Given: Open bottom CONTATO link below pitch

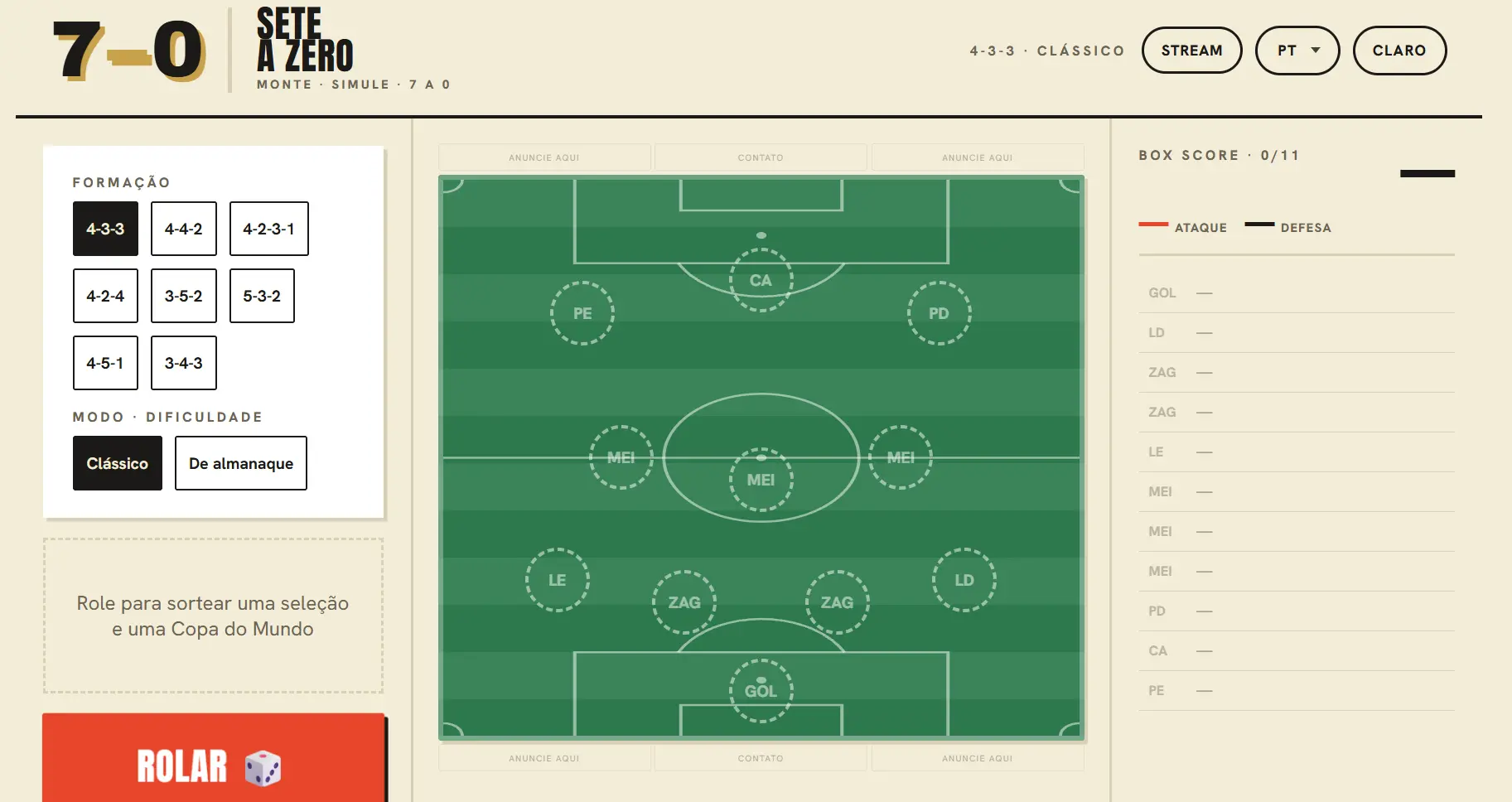Looking at the screenshot, I should point(761,758).
